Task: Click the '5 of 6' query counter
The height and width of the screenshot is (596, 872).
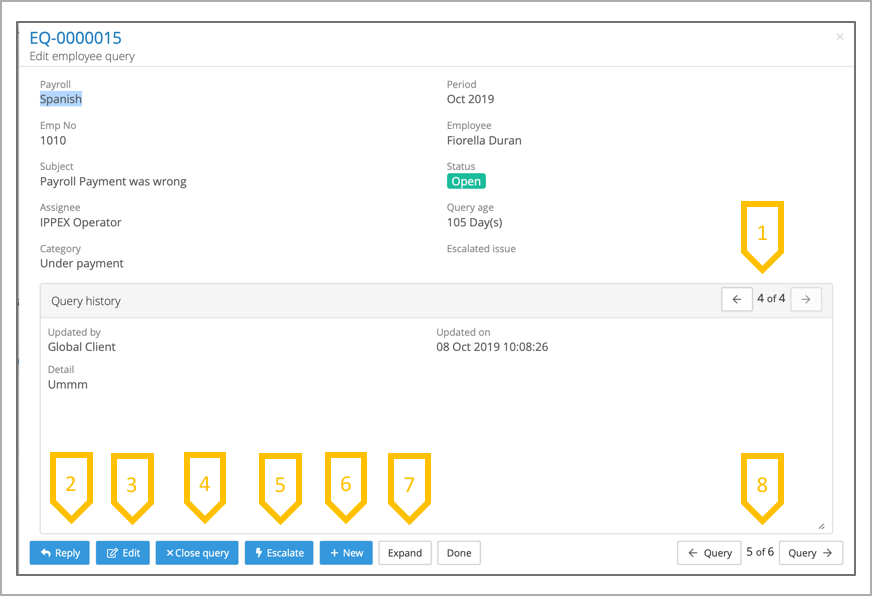Action: (760, 553)
